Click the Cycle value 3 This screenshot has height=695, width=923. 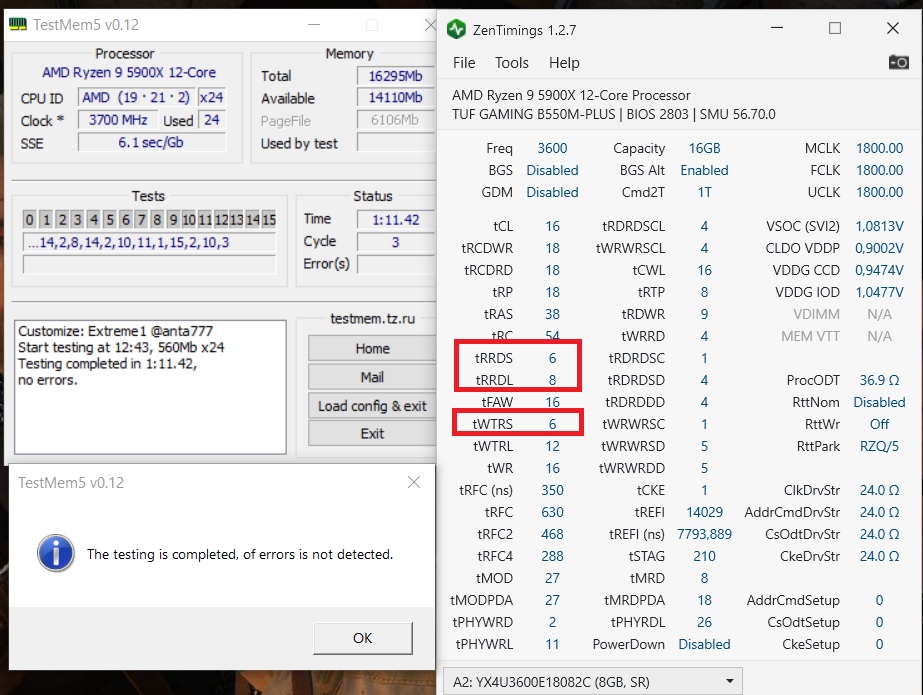point(395,242)
